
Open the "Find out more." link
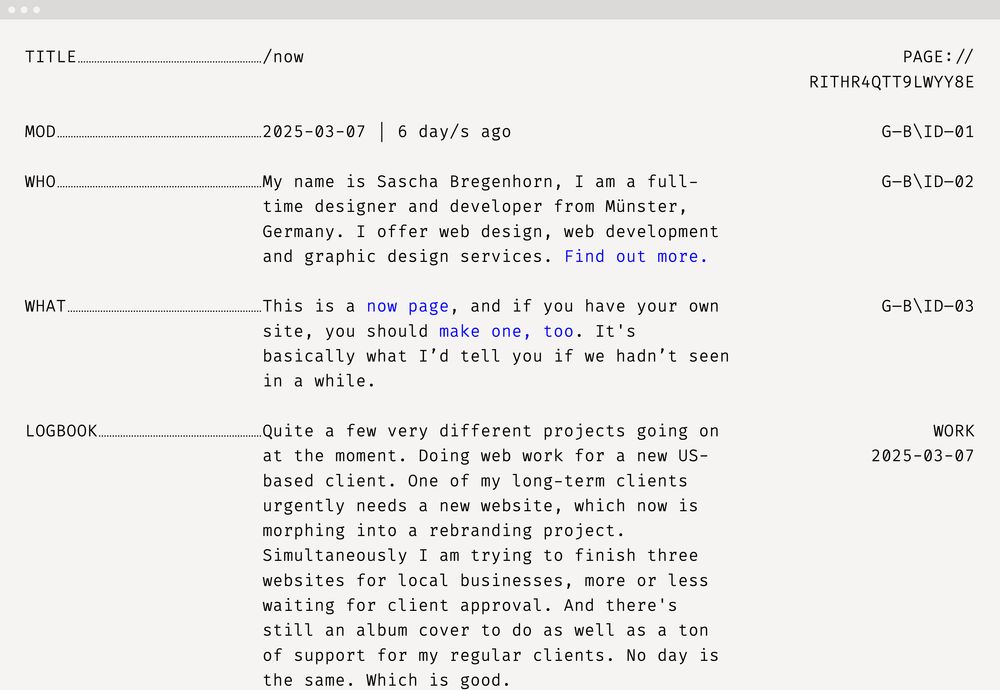[x=635, y=257]
